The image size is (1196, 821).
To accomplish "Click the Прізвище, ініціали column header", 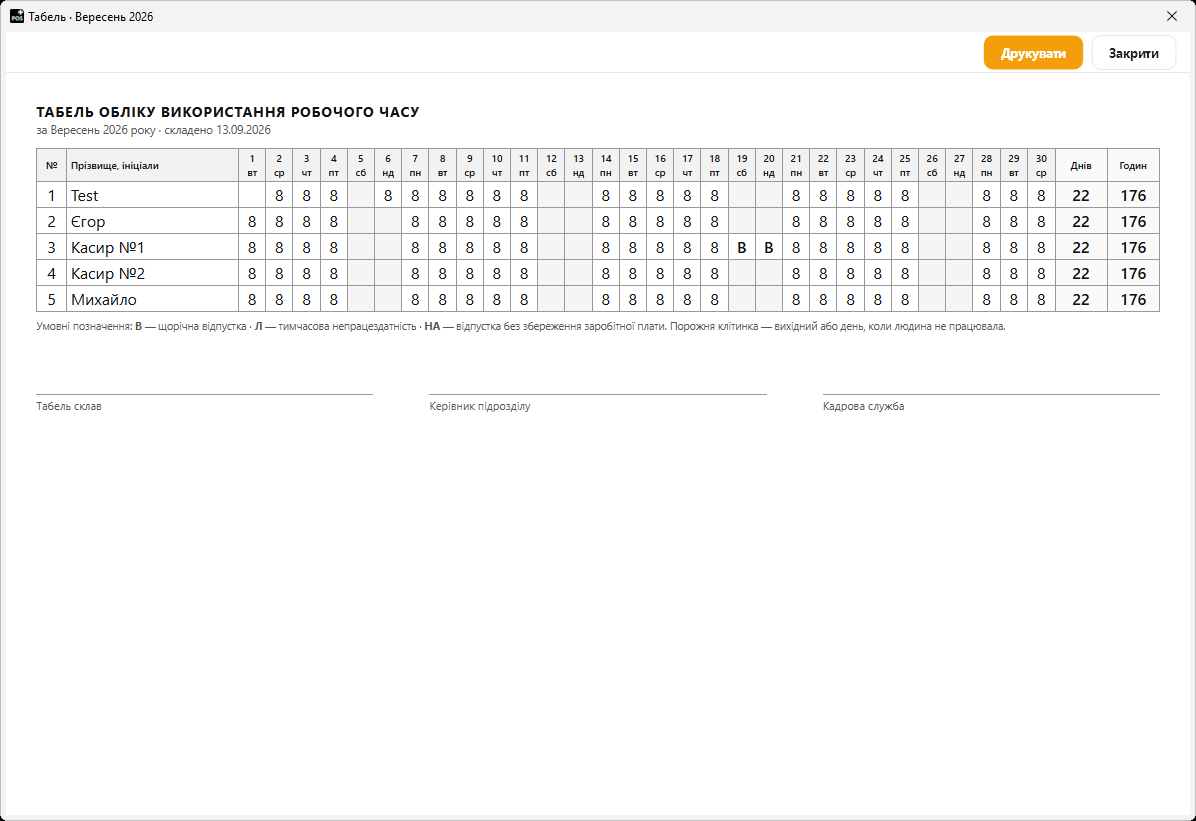I will point(153,166).
